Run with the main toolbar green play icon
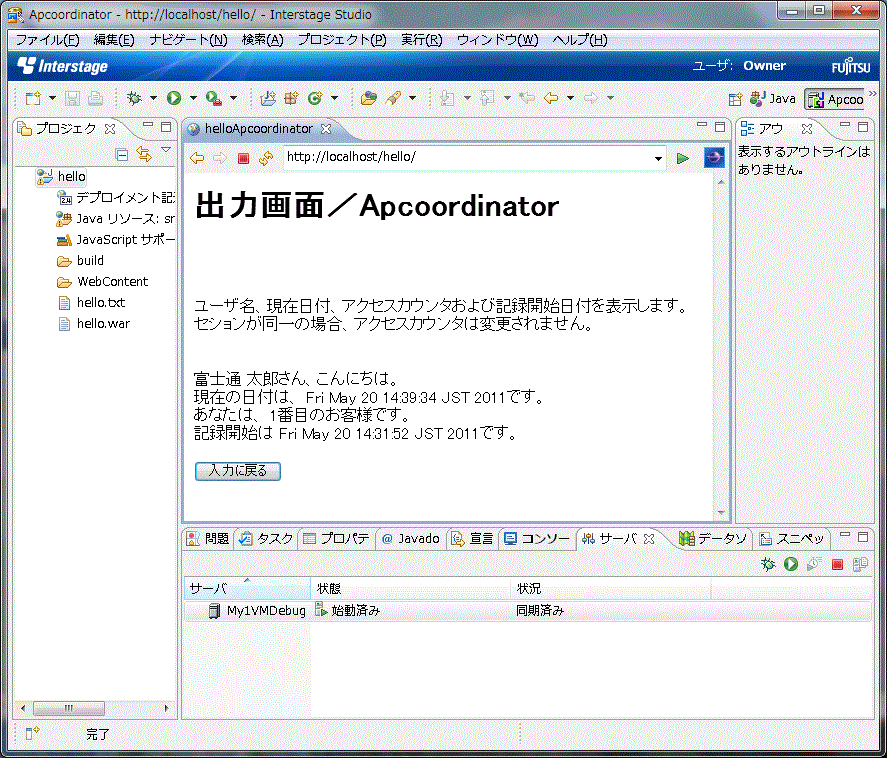The height and width of the screenshot is (758, 887). point(174,98)
